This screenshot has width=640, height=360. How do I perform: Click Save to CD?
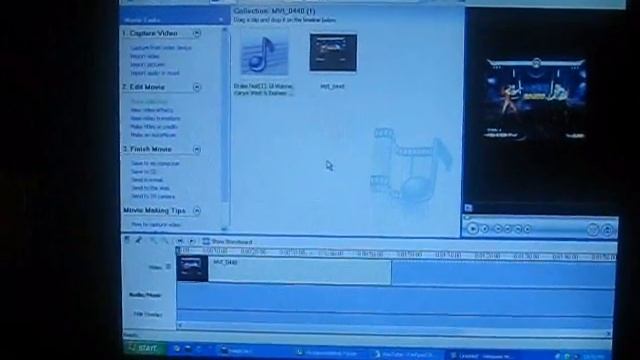point(144,171)
